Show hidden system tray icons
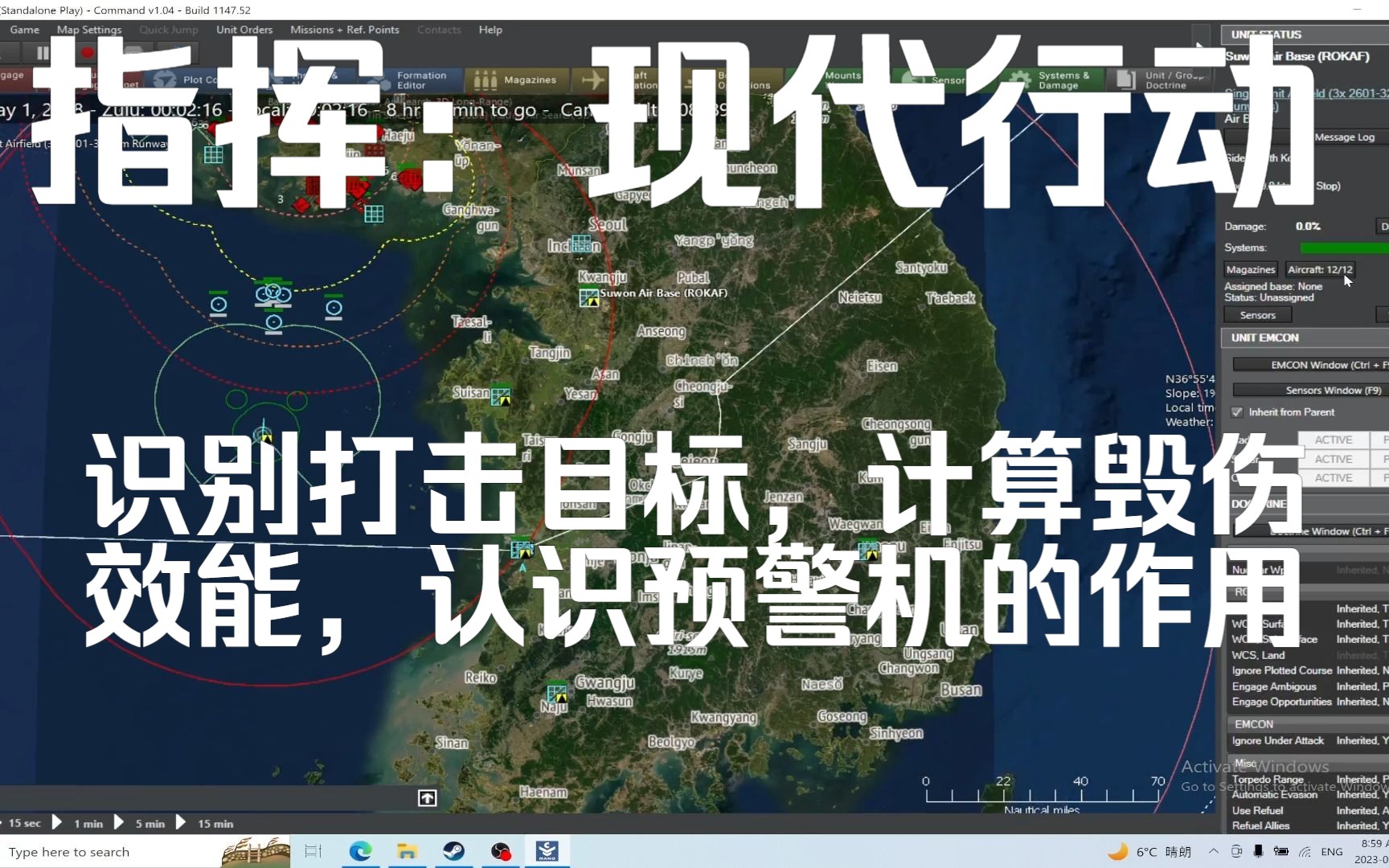 [1213, 852]
